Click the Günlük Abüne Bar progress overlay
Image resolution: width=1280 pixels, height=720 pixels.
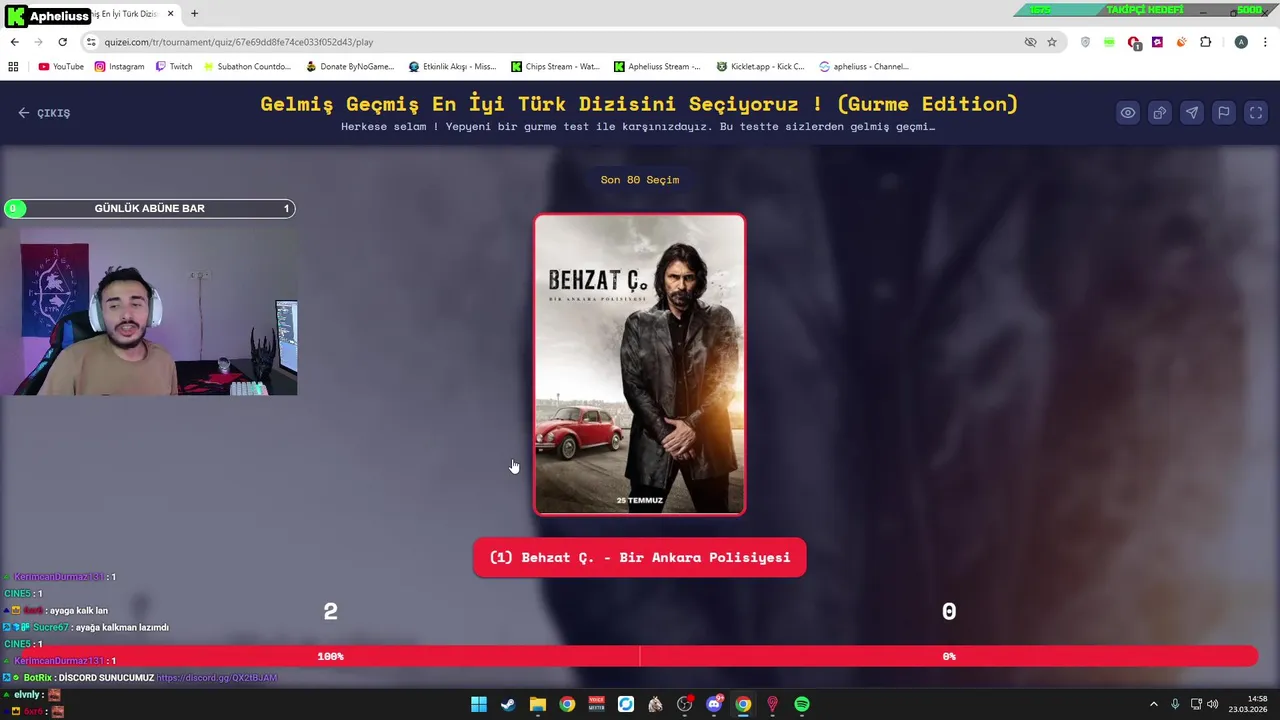[149, 208]
